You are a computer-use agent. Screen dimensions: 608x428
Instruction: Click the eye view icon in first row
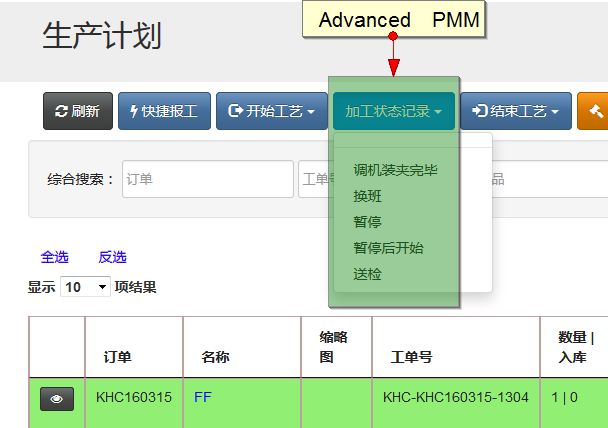point(57,398)
